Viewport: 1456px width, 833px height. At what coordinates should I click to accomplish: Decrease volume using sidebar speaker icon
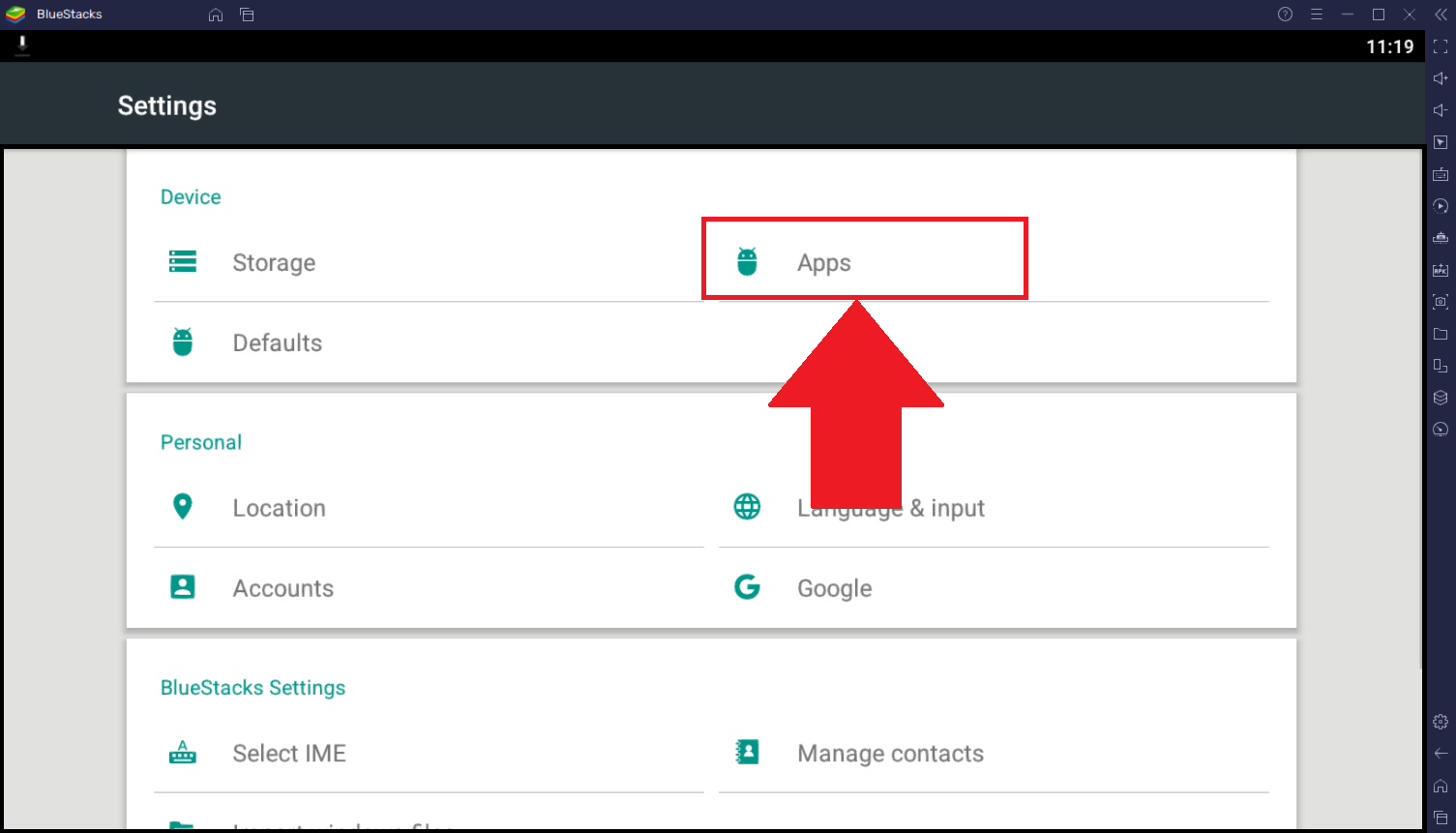pos(1441,110)
